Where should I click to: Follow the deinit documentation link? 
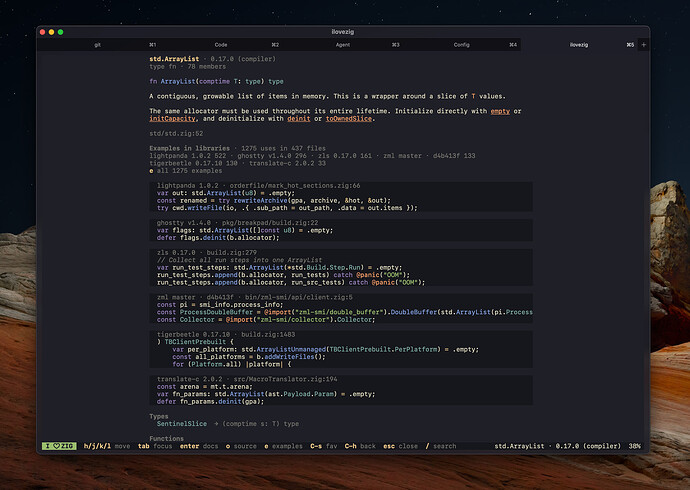pos(299,119)
